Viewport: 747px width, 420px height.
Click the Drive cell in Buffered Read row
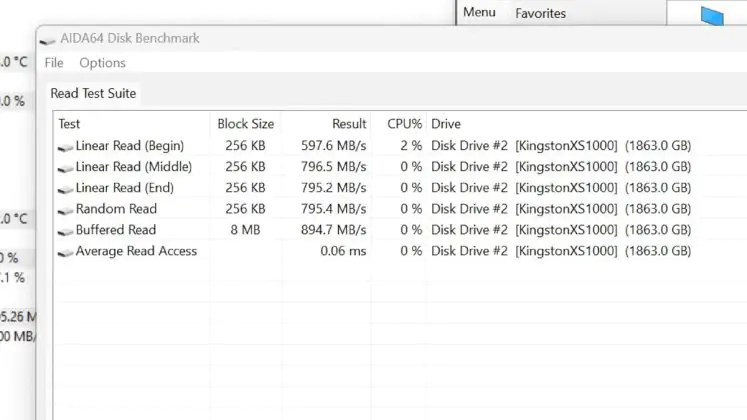tap(561, 230)
